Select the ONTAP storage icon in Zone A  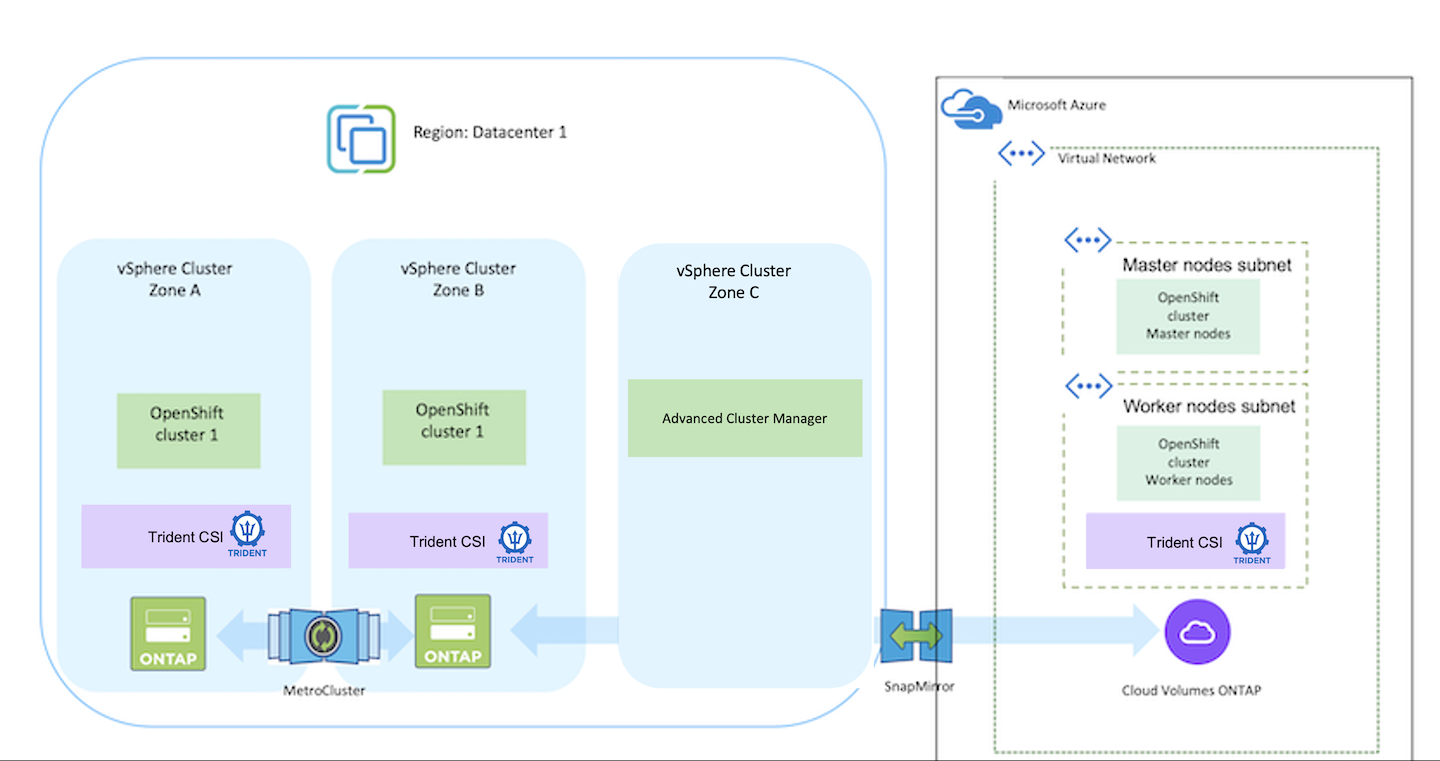[168, 633]
